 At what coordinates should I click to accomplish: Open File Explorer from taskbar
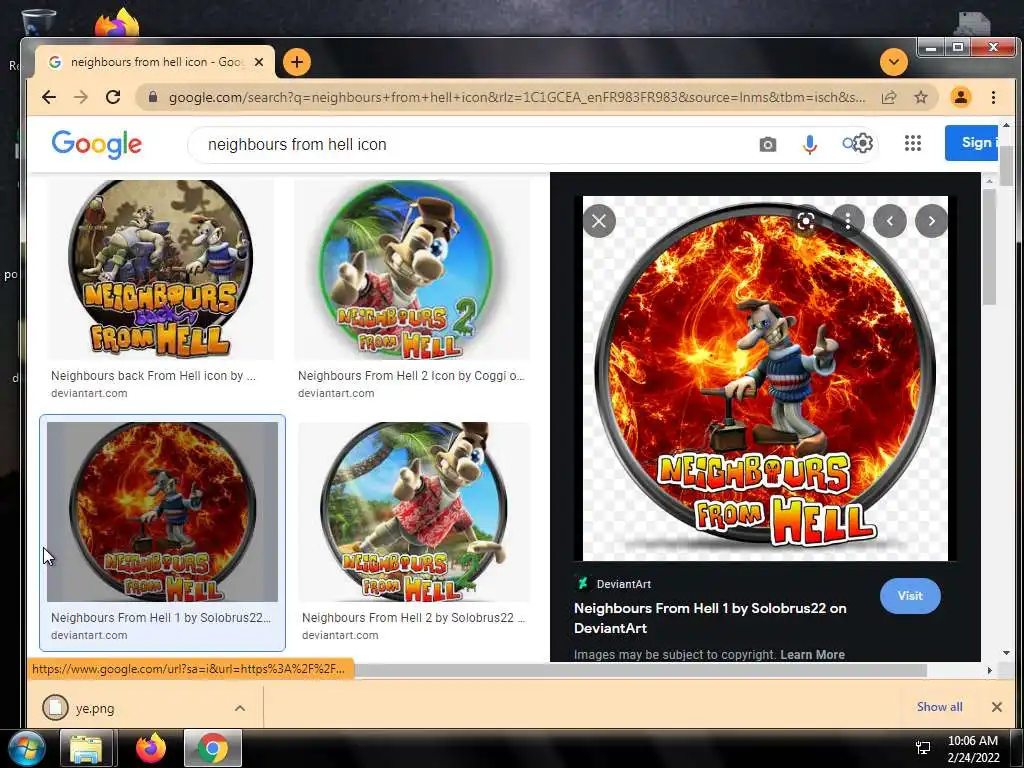click(87, 748)
